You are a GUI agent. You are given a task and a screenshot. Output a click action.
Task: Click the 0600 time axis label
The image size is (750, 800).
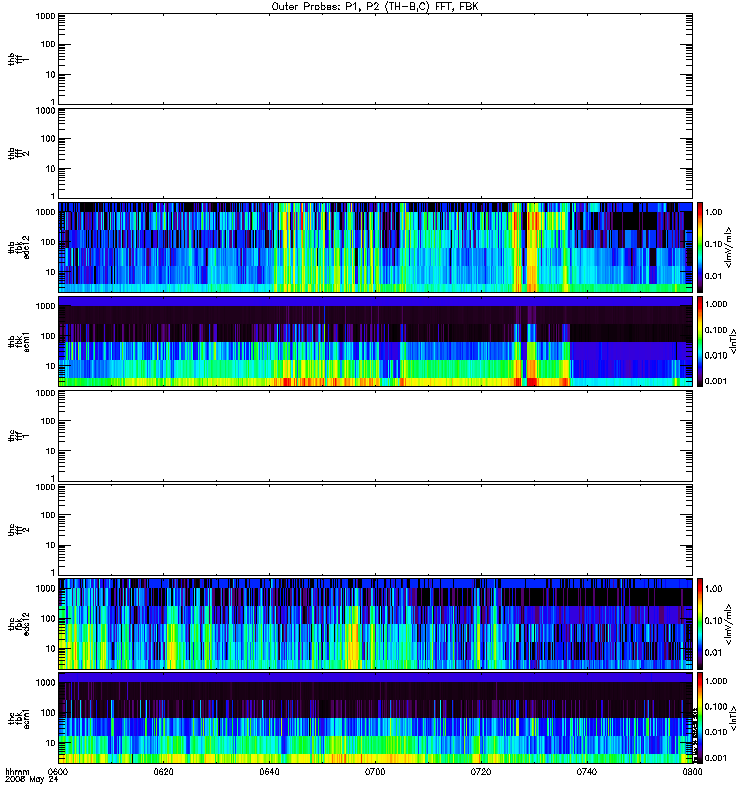point(58,772)
